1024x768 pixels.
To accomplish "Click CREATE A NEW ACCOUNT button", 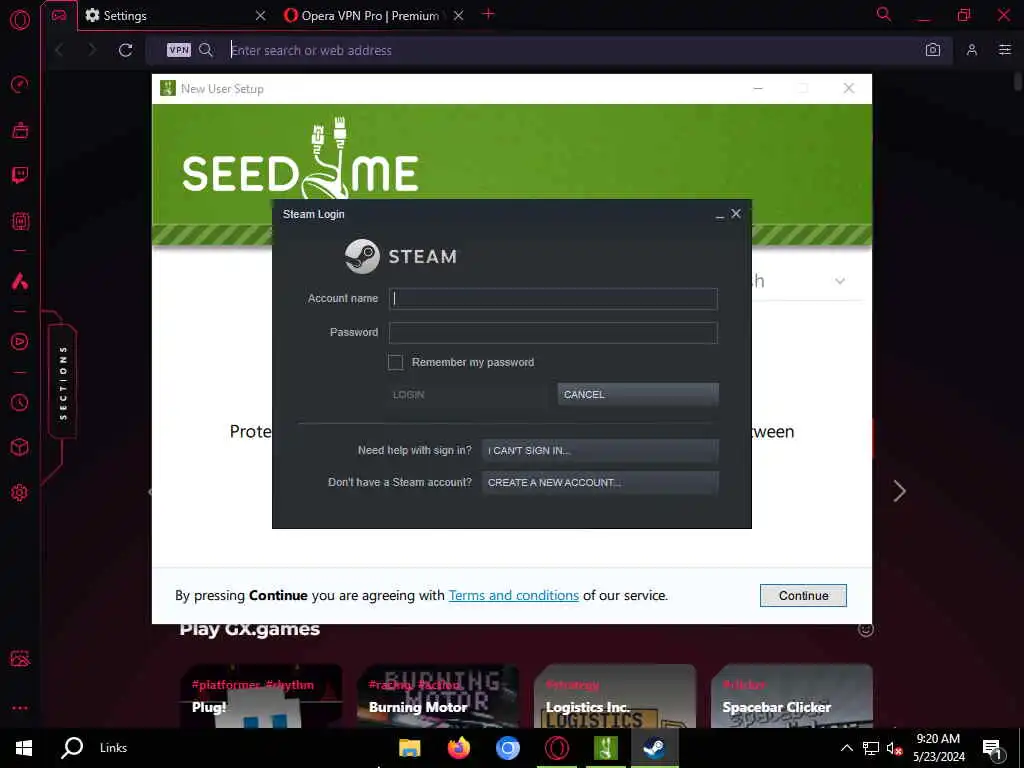I will pyautogui.click(x=600, y=483).
